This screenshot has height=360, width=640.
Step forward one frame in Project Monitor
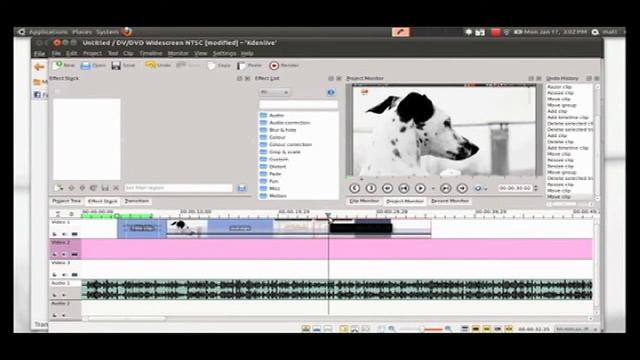tap(446, 188)
